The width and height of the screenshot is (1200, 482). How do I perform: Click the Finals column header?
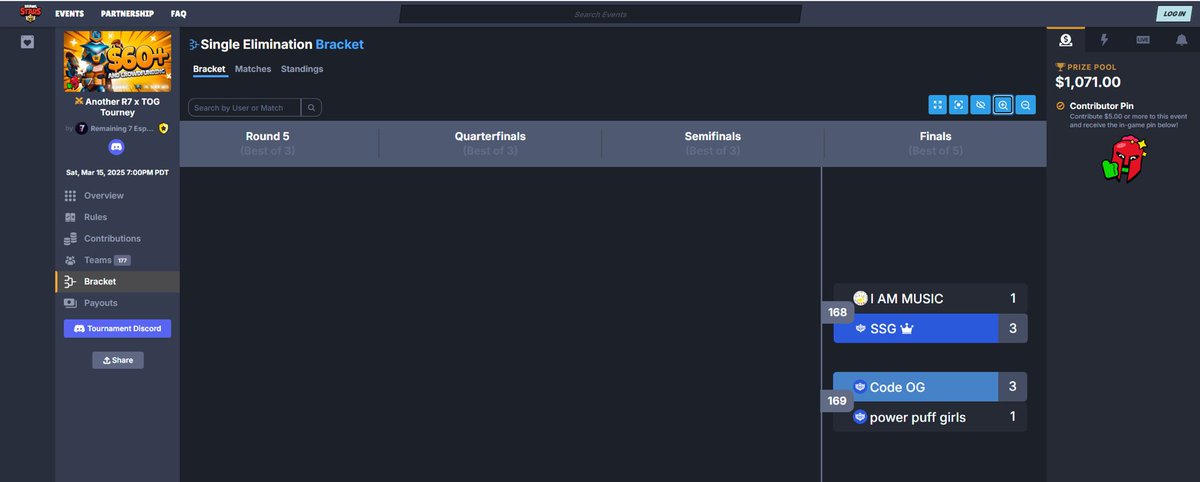tap(935, 143)
